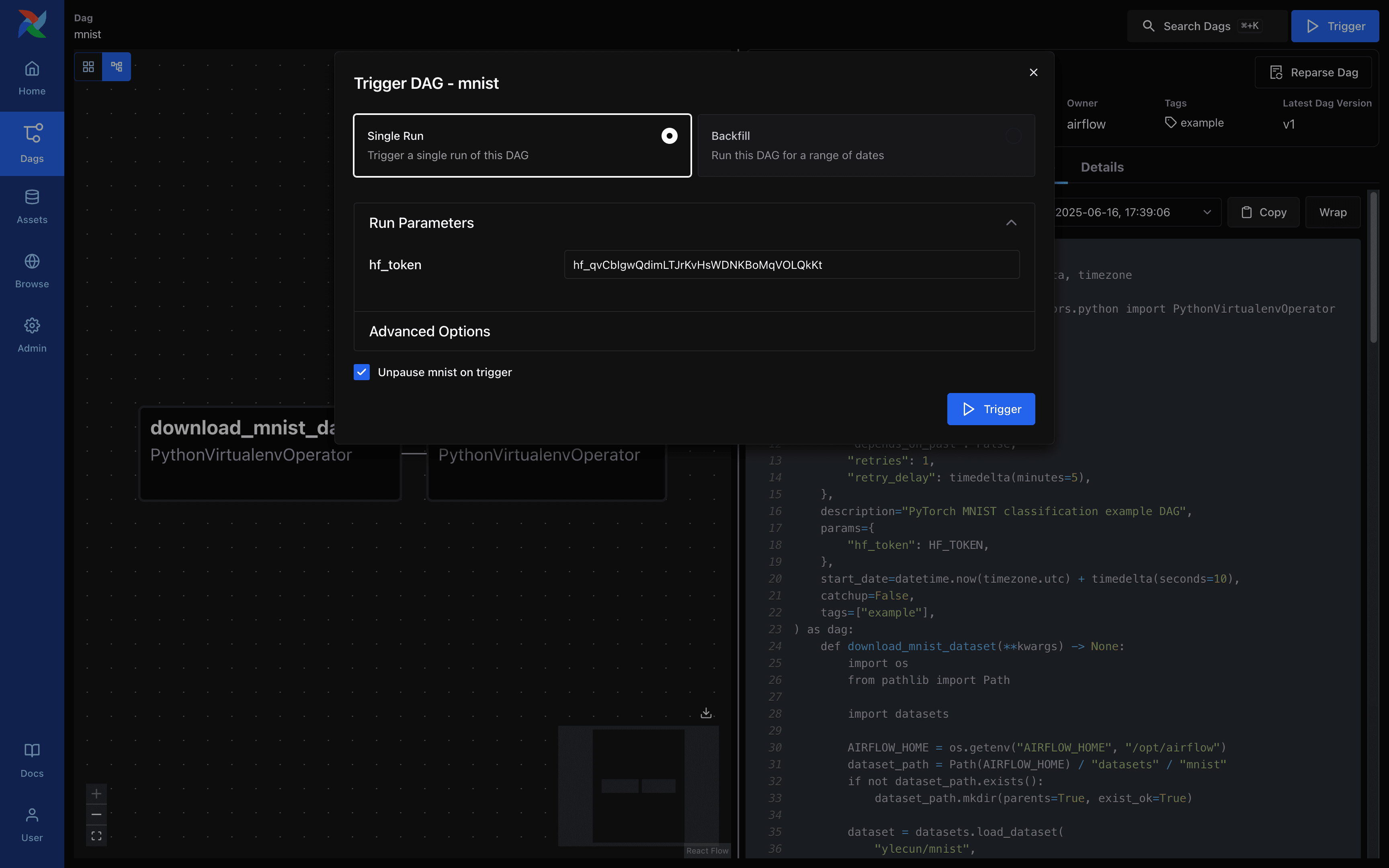Fit graph view to screen
Screen dimensions: 1389x868
[x=96, y=836]
